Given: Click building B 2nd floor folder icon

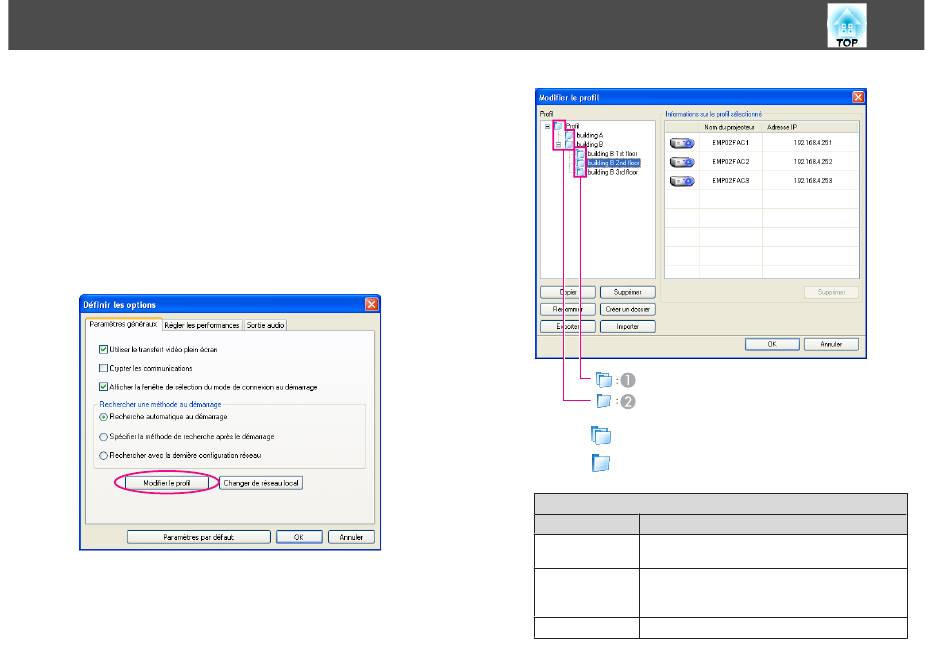Looking at the screenshot, I should pyautogui.click(x=580, y=163).
